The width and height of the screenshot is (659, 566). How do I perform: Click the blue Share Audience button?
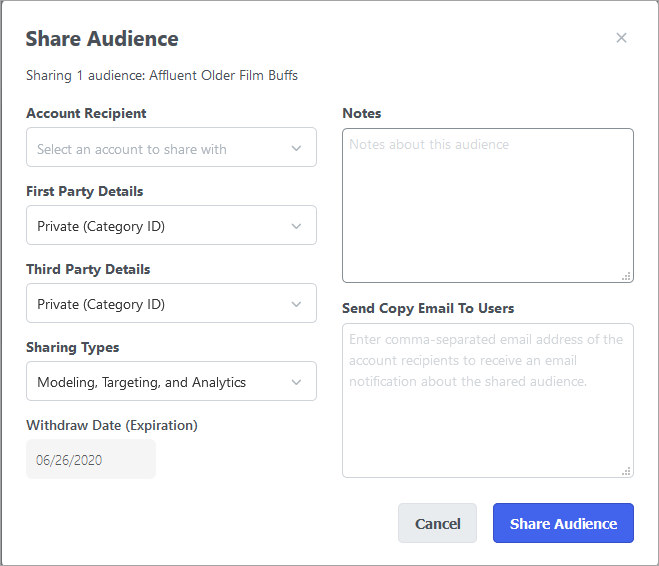563,523
